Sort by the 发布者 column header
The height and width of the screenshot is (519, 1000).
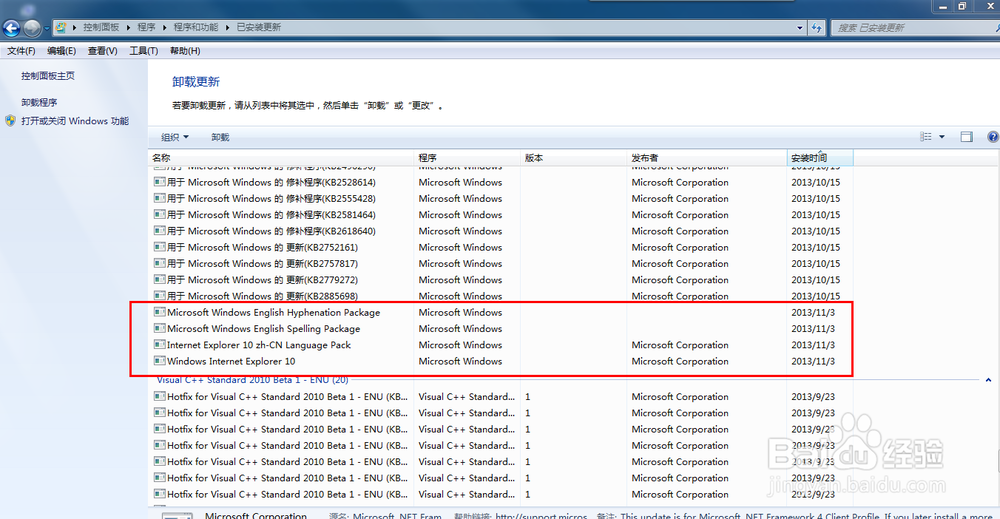click(x=707, y=157)
